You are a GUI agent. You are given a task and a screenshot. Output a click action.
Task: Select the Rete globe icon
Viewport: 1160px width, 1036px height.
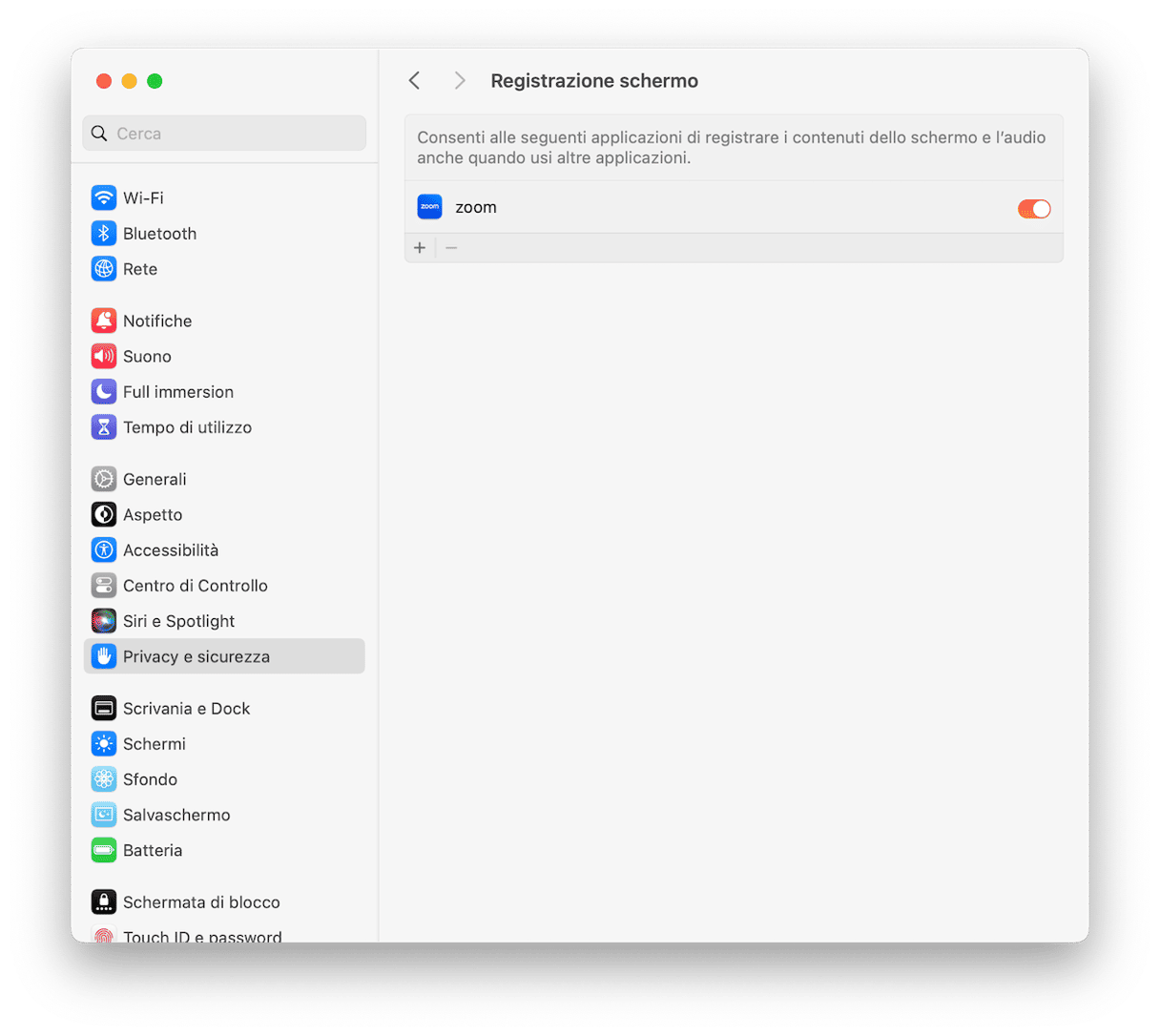tap(103, 269)
